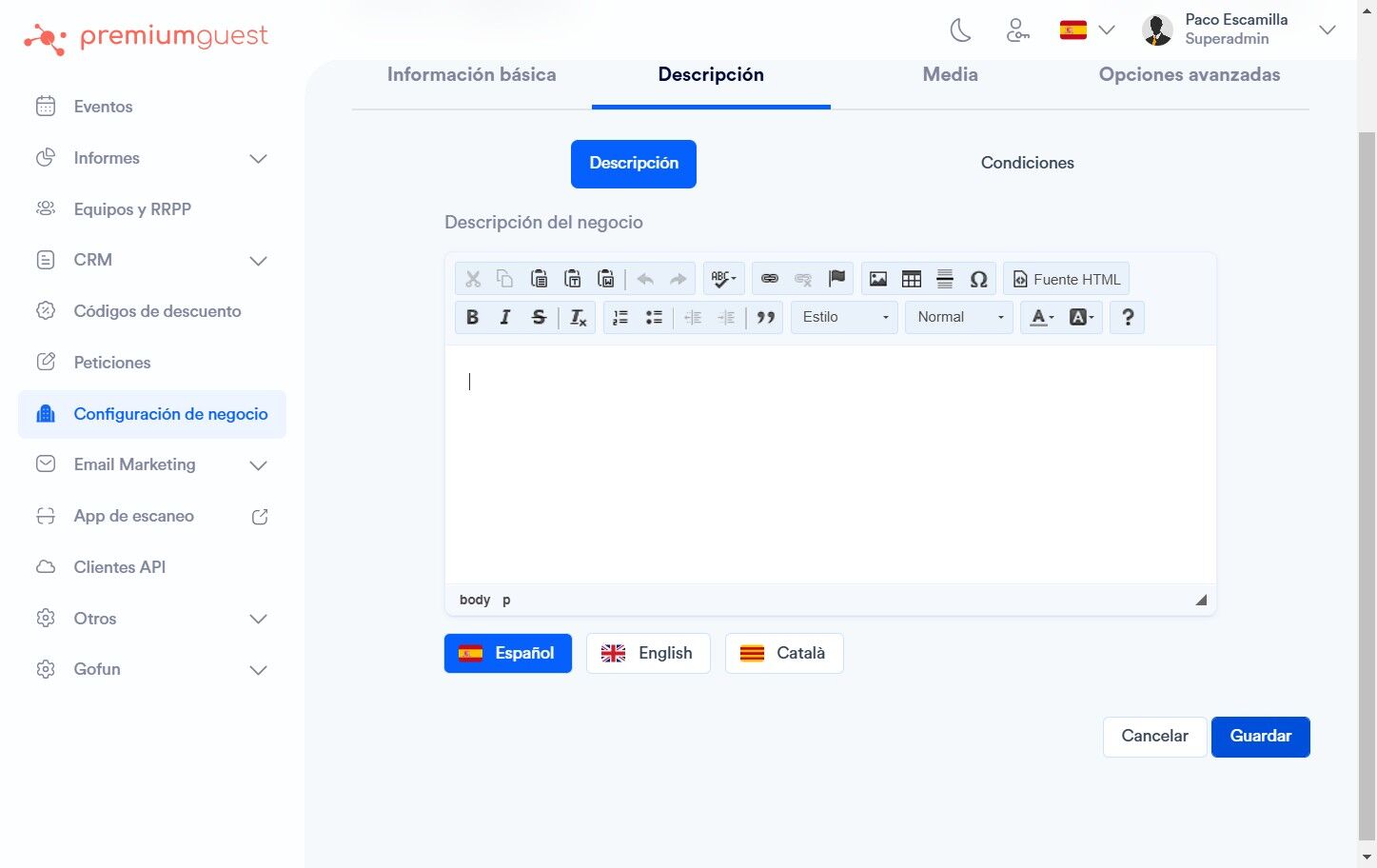The height and width of the screenshot is (868, 1377).
Task: Insert an image into description
Action: (x=878, y=279)
